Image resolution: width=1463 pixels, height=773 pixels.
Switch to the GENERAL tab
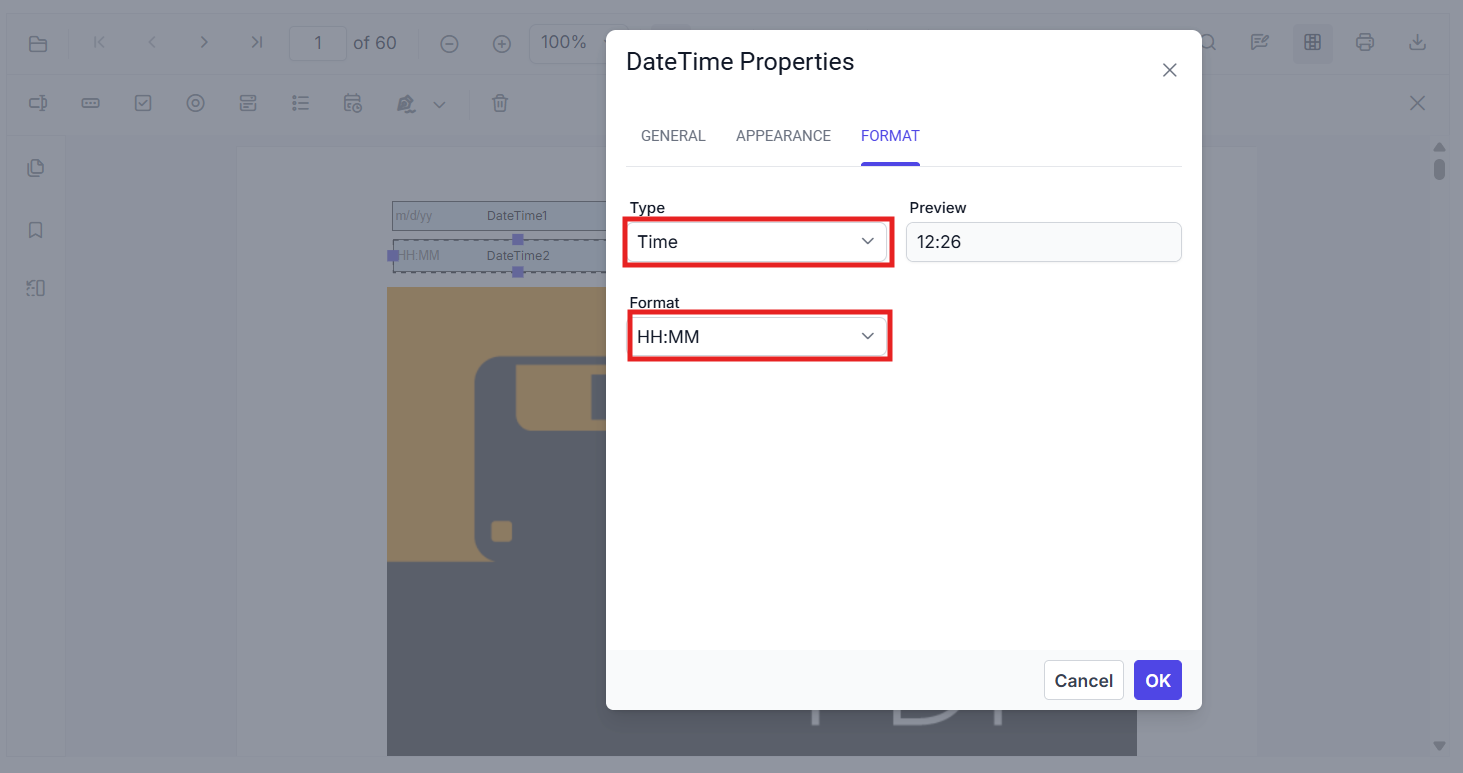(x=673, y=136)
